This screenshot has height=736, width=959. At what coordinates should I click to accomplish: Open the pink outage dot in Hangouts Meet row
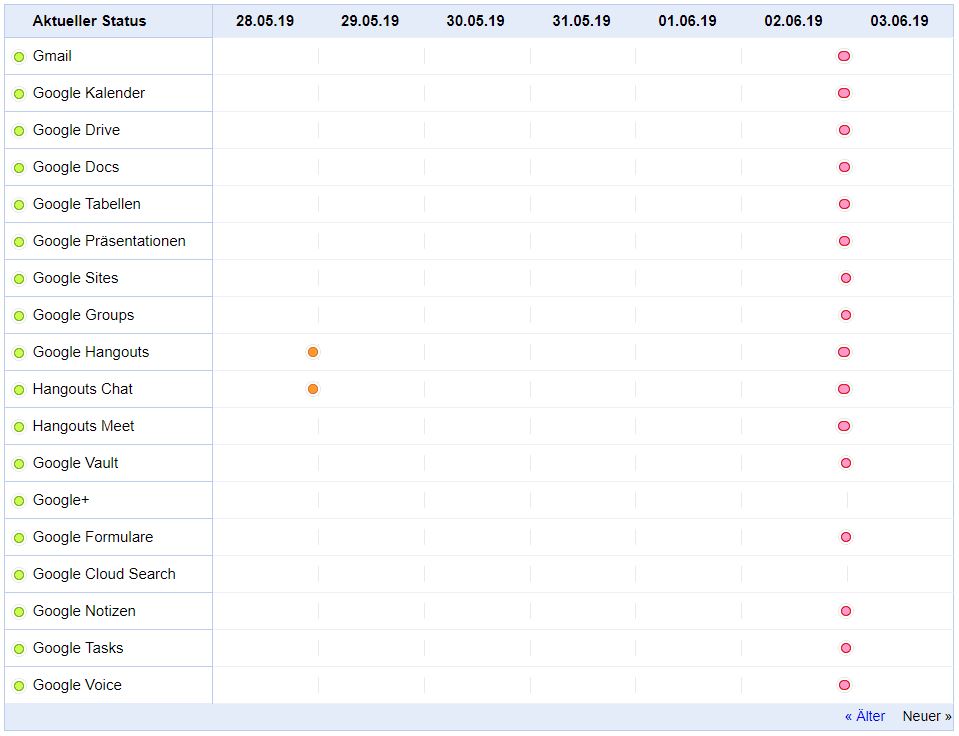point(844,426)
